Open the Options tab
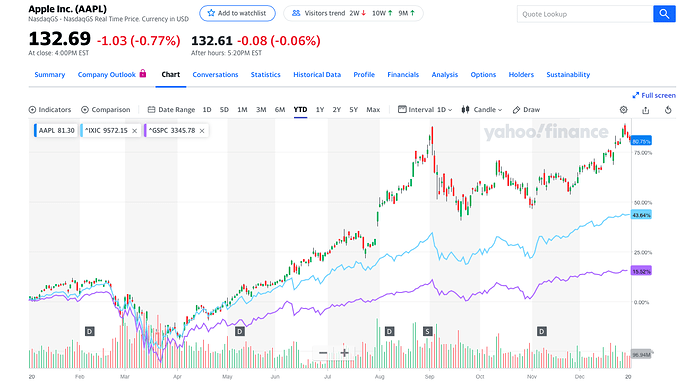This screenshot has height=387, width=690. tap(483, 75)
